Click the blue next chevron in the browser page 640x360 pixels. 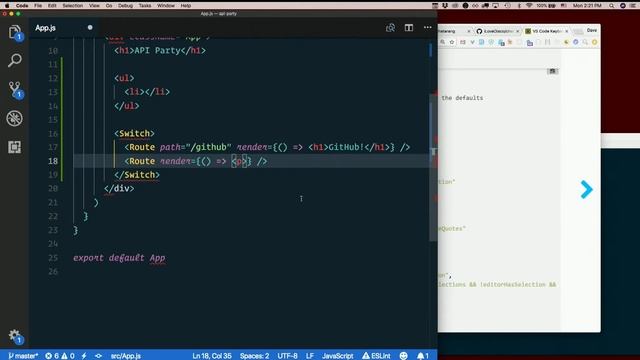(586, 189)
